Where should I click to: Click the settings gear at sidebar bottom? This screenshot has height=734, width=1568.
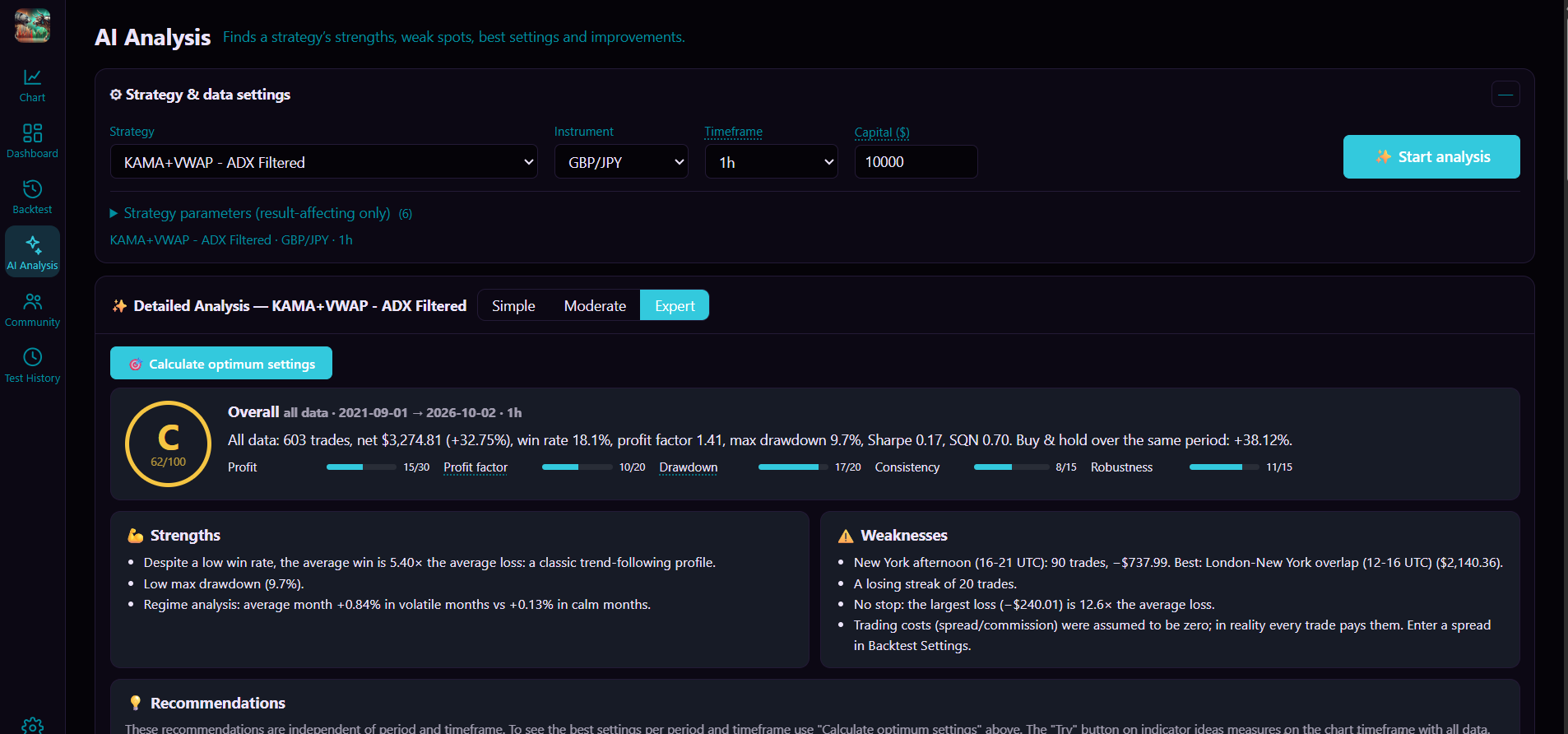[x=32, y=726]
